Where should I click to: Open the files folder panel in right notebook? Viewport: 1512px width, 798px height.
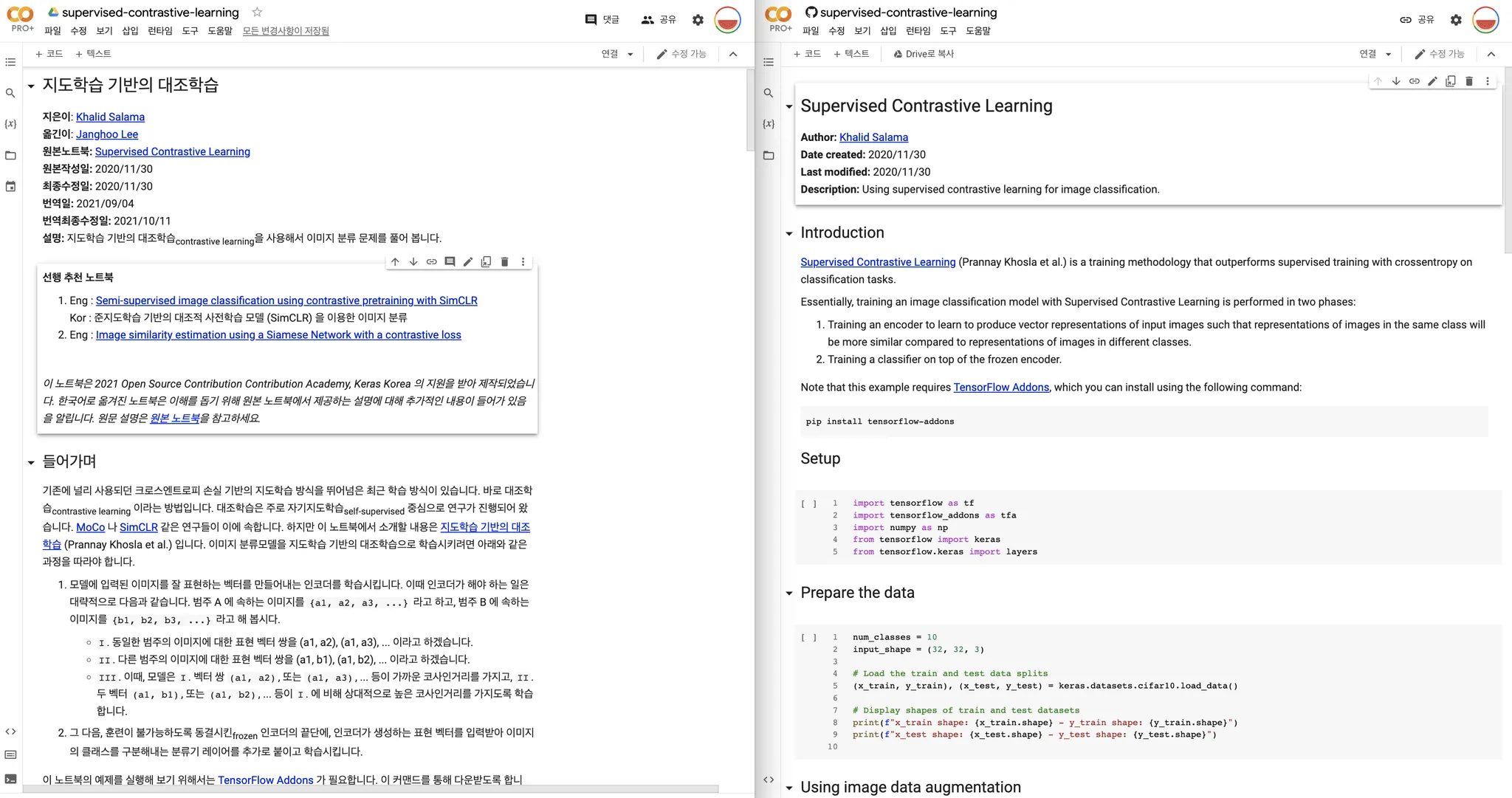click(x=769, y=155)
